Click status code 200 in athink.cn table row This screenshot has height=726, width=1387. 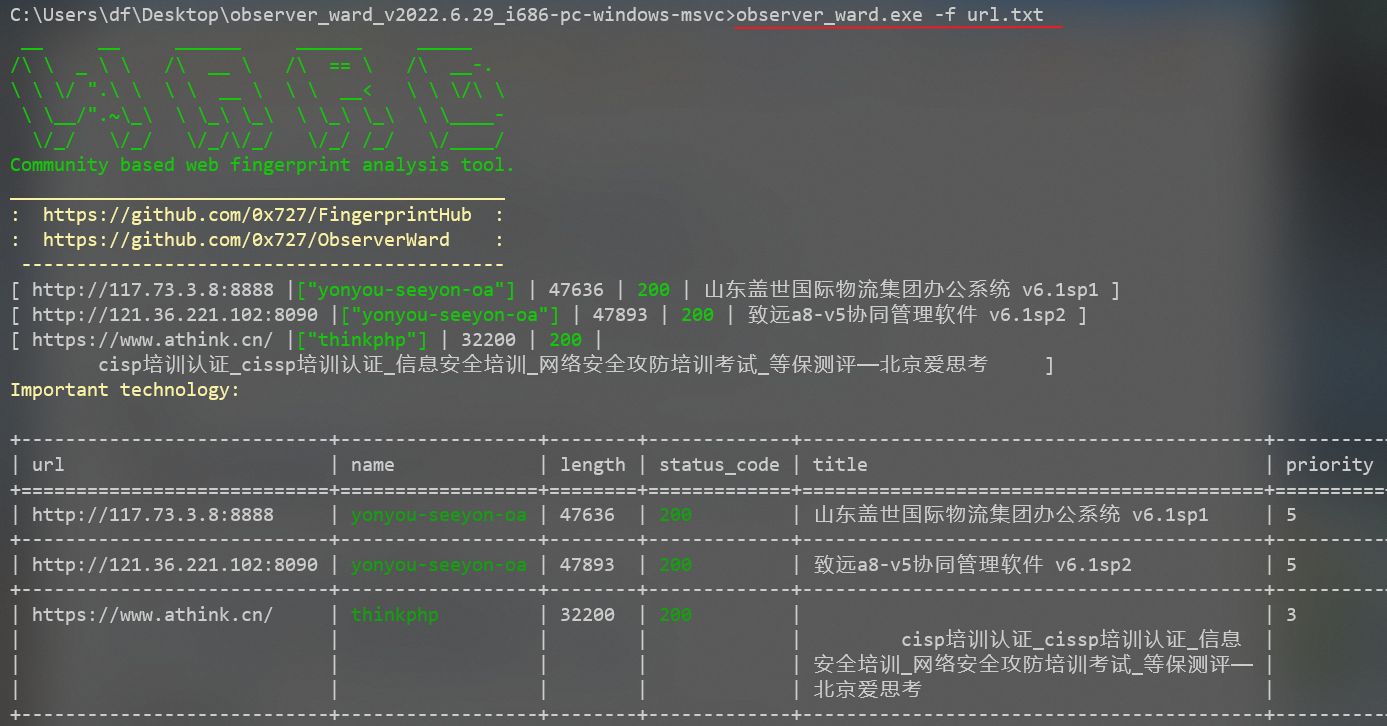(675, 615)
